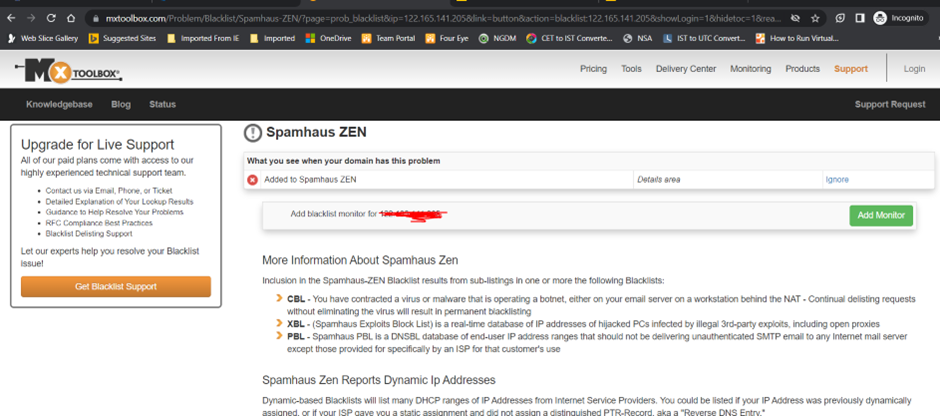The height and width of the screenshot is (416, 940).
Task: Open IST to UTC Converter bookmark
Action: pyautogui.click(x=704, y=38)
